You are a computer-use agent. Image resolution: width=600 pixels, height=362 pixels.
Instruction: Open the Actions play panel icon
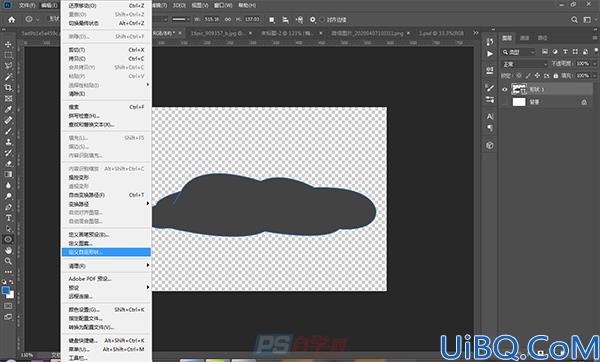[490, 54]
